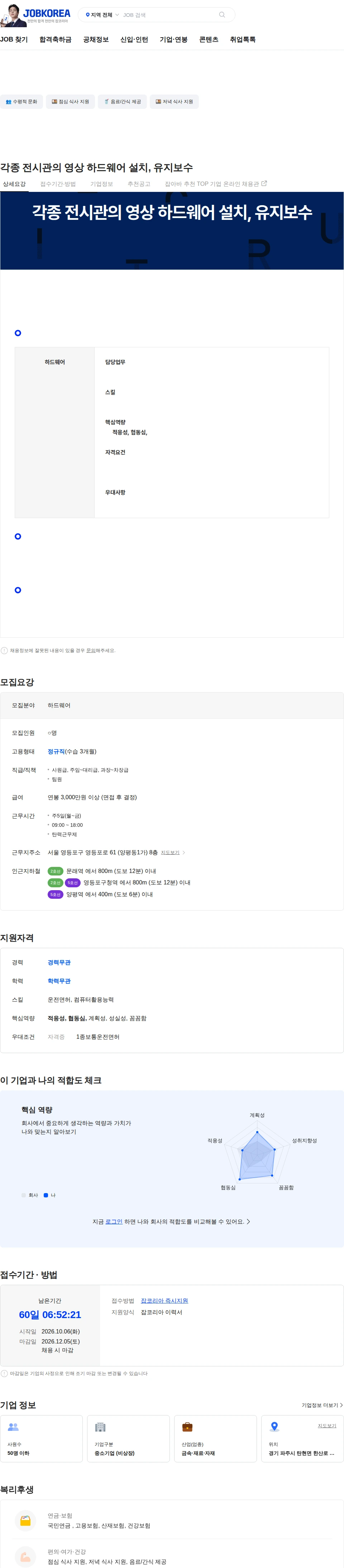344x1568 pixels.
Task: Click the 수평적 문화 tag
Action: pyautogui.click(x=21, y=102)
